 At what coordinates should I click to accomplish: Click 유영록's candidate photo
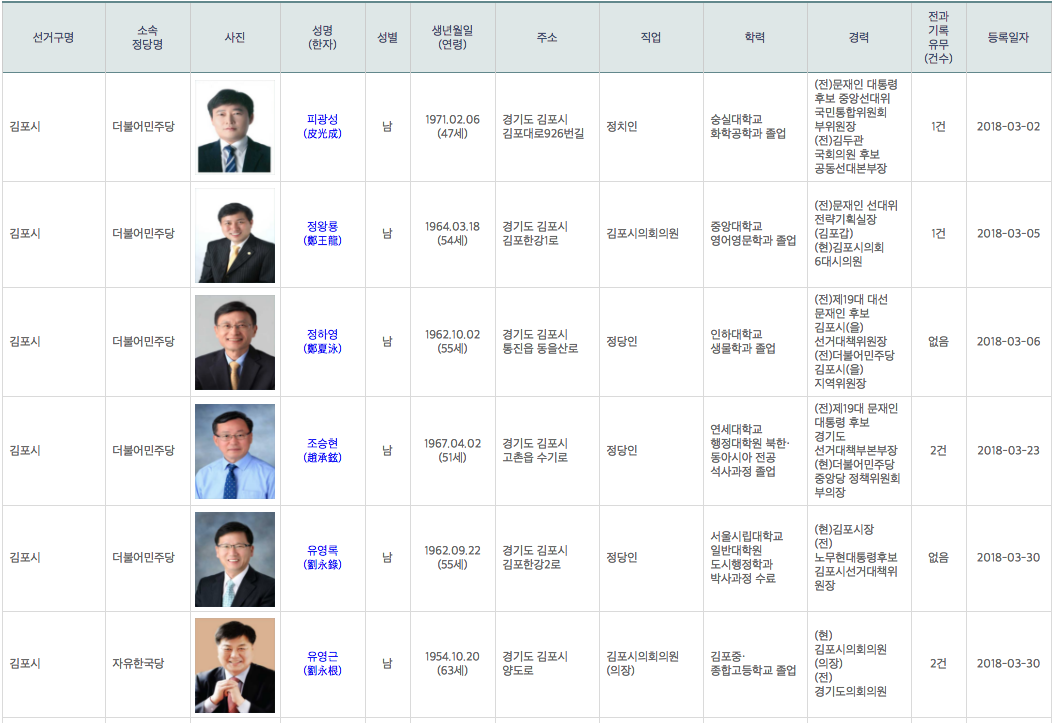[235, 559]
